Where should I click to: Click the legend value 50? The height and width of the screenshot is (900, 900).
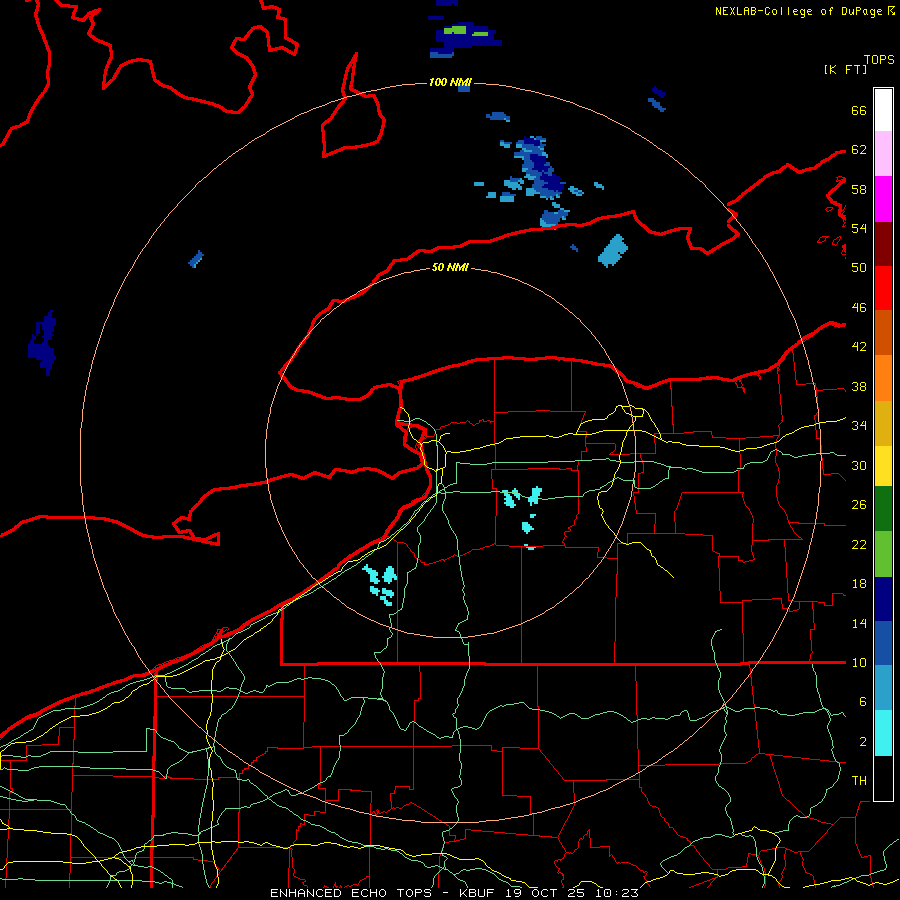pos(859,268)
